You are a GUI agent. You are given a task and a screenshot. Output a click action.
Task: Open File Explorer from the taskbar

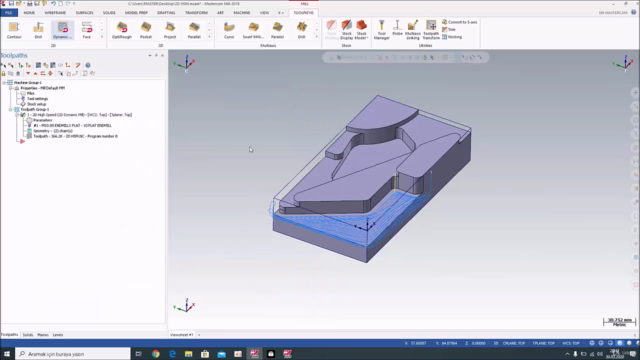[188, 354]
